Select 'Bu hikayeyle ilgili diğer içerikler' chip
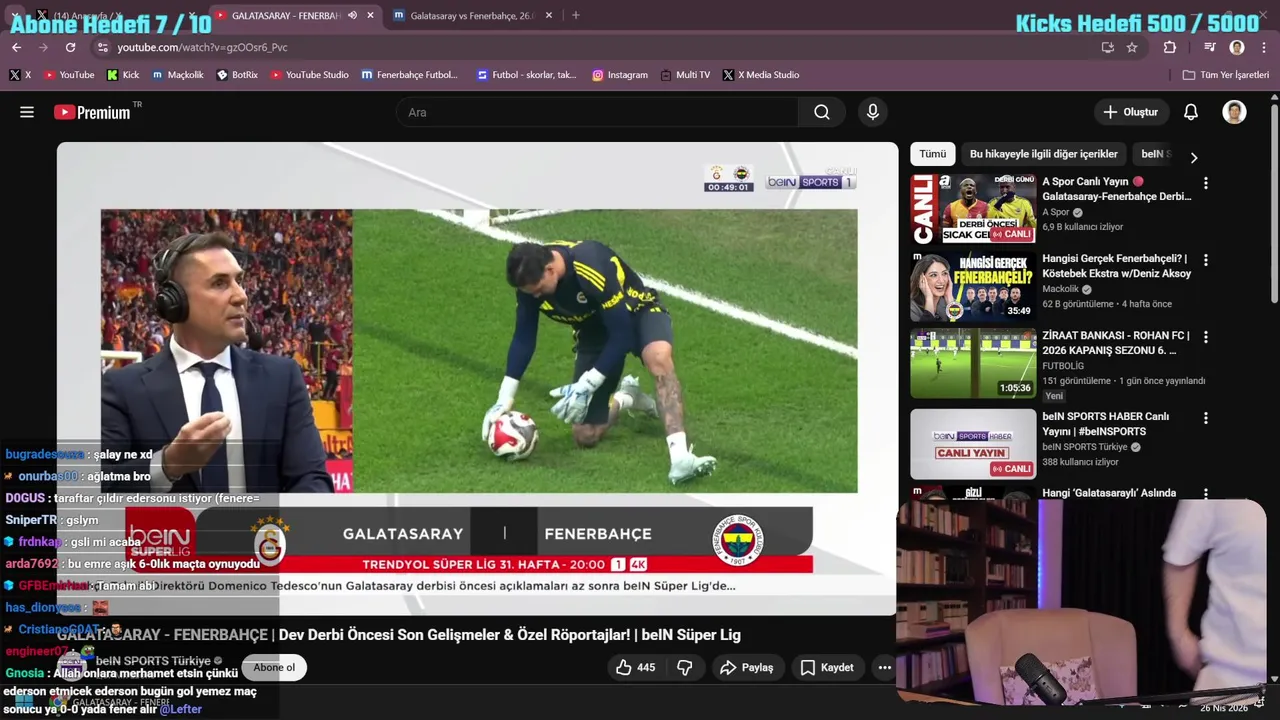The image size is (1280, 720). tap(1043, 154)
